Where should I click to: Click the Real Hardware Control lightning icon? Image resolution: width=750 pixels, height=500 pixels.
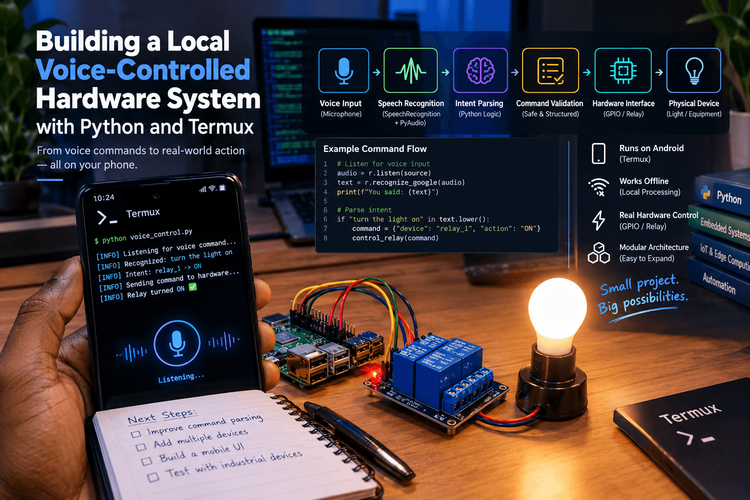coord(598,220)
